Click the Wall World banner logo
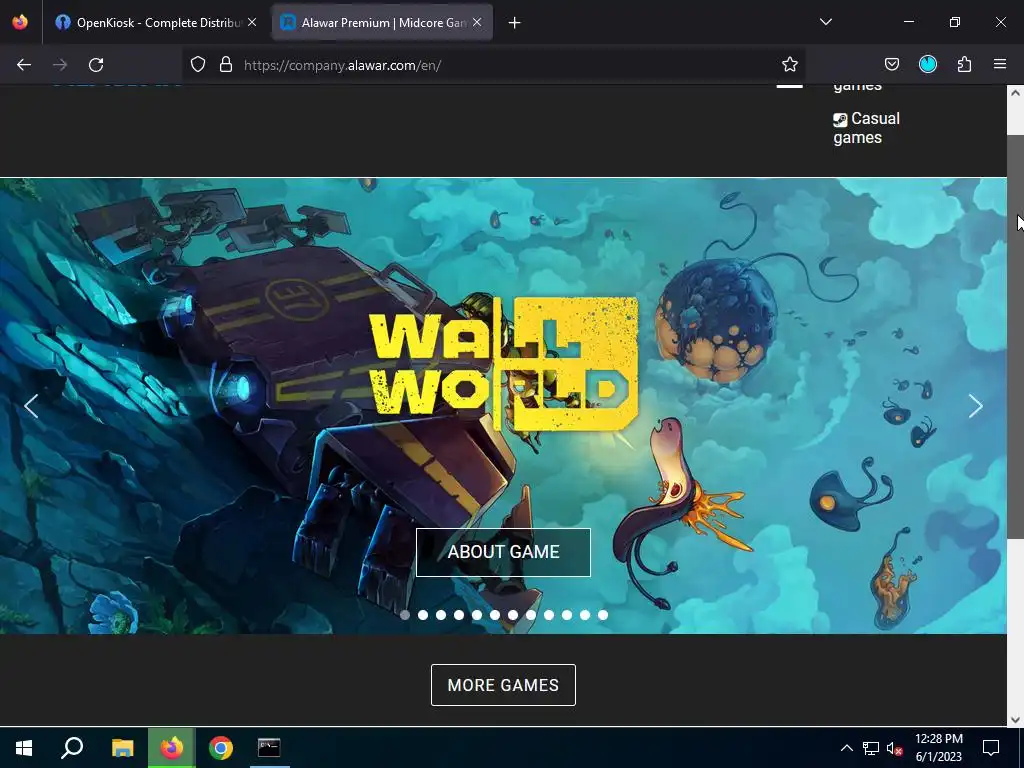Screen dimensions: 1024x768 pyautogui.click(x=504, y=364)
